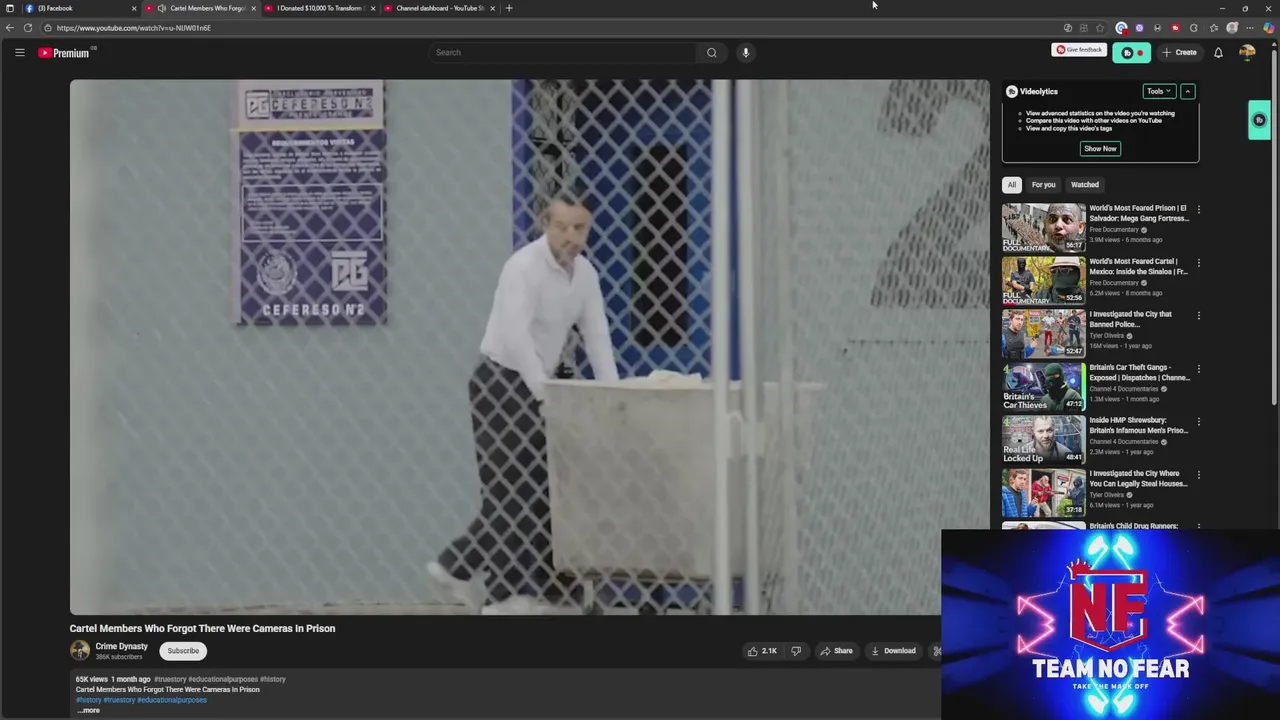
Task: Open World's Most Feared Cartel thumbnail
Action: point(1043,281)
